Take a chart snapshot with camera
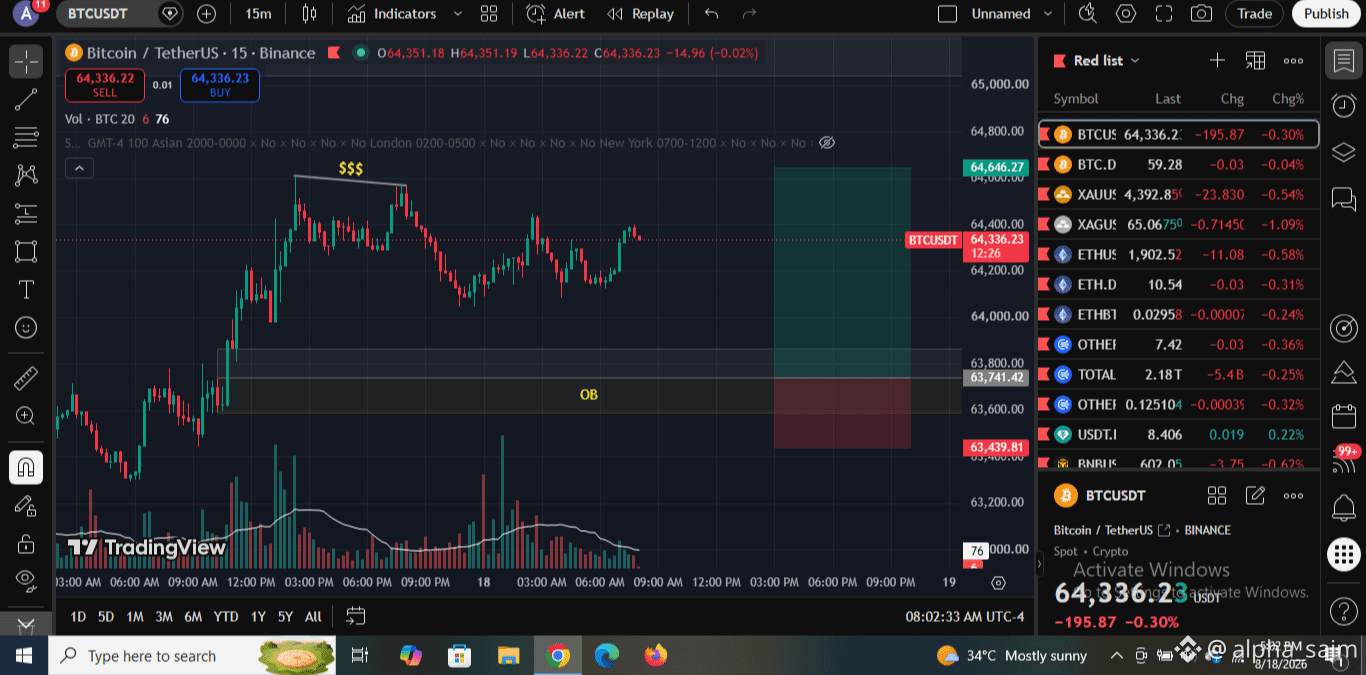Image resolution: width=1366 pixels, height=675 pixels. (x=1201, y=14)
